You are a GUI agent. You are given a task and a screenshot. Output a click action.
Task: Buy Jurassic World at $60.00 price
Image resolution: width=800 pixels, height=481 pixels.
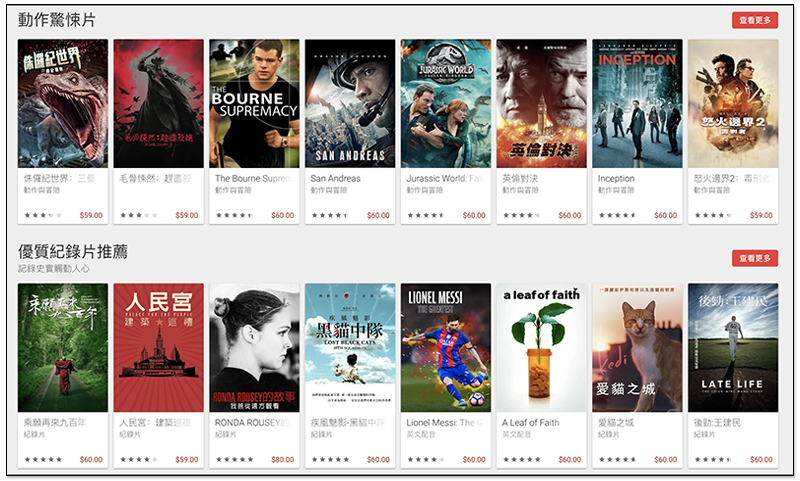click(x=474, y=215)
